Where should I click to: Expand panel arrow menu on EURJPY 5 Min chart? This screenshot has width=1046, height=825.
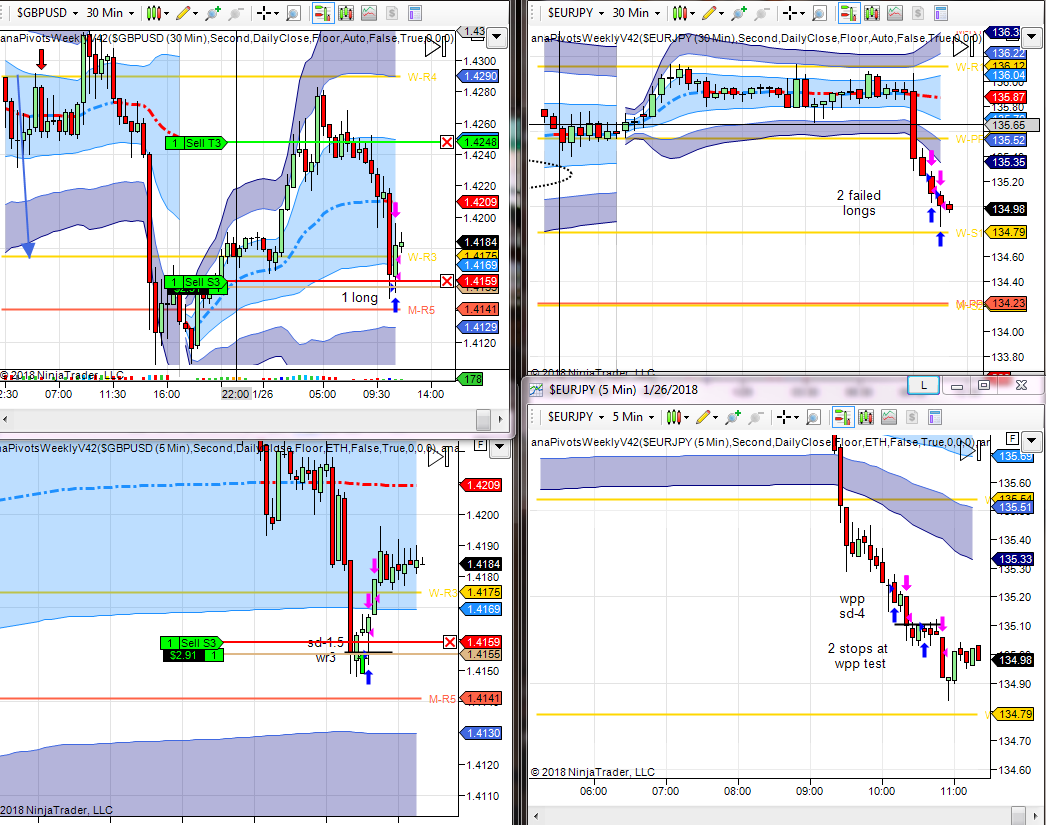point(1031,441)
